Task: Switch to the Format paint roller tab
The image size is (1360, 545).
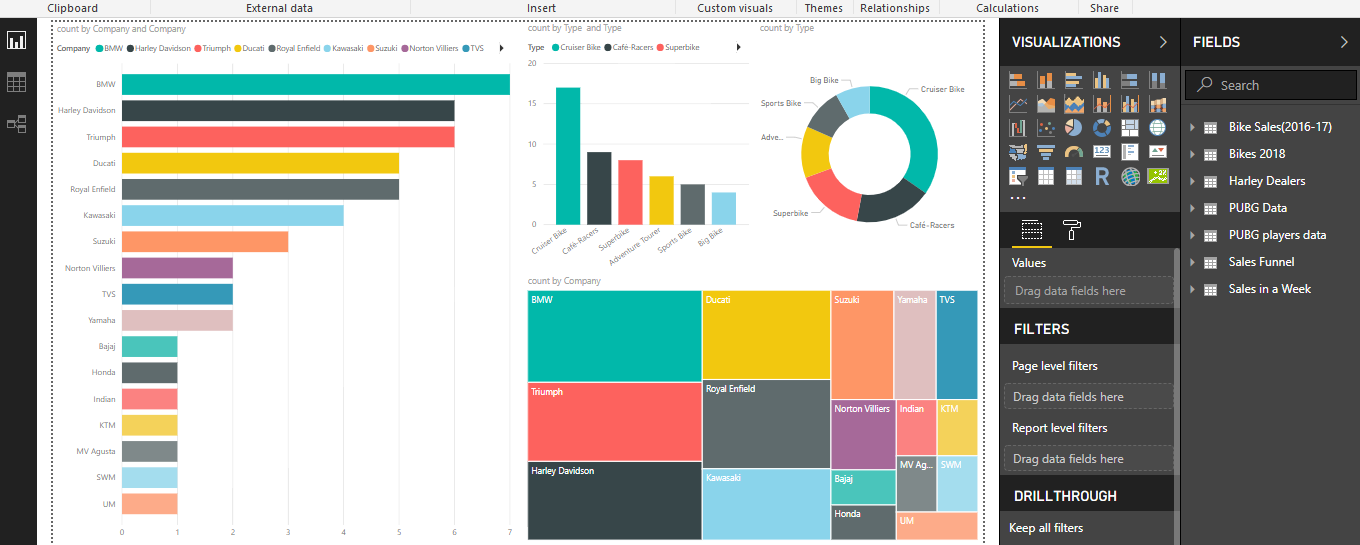Action: [1071, 231]
